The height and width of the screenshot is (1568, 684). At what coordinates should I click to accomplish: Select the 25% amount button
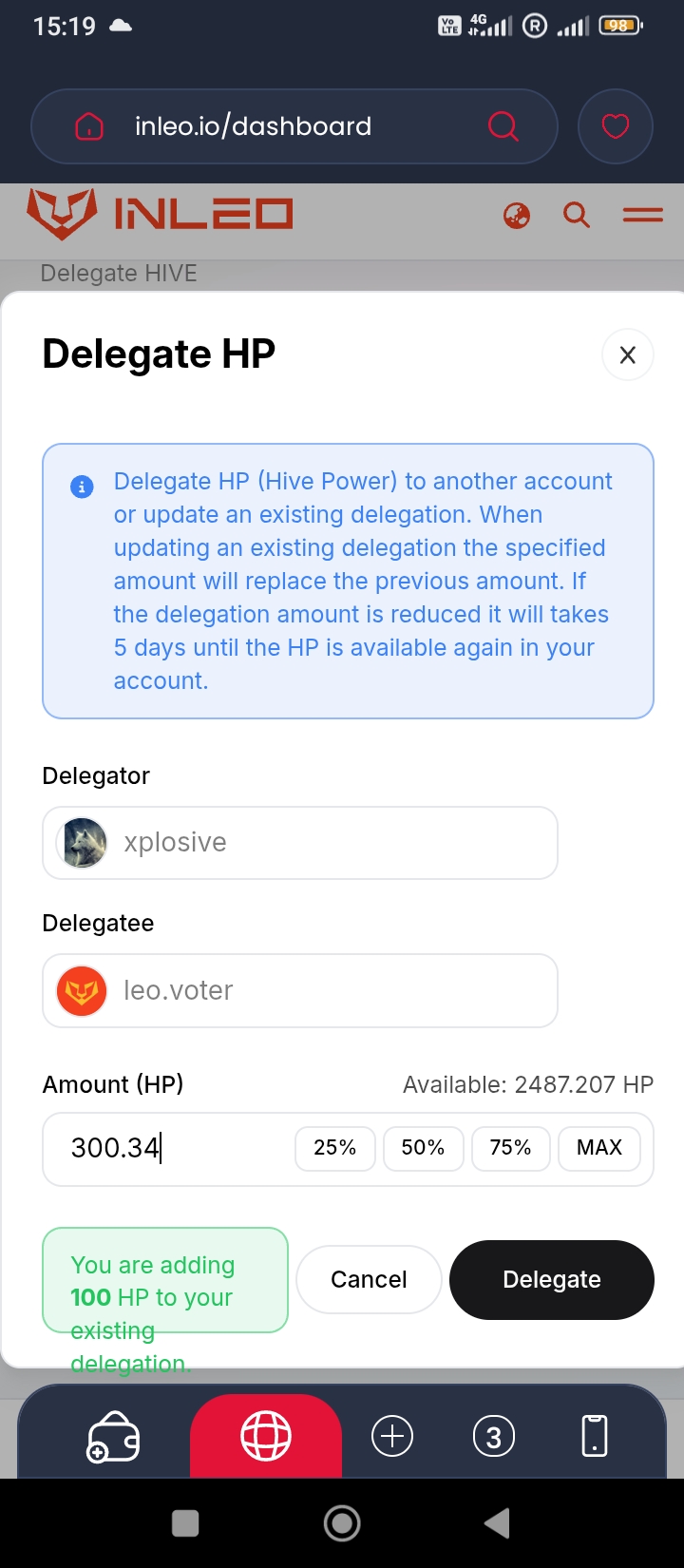(335, 1148)
